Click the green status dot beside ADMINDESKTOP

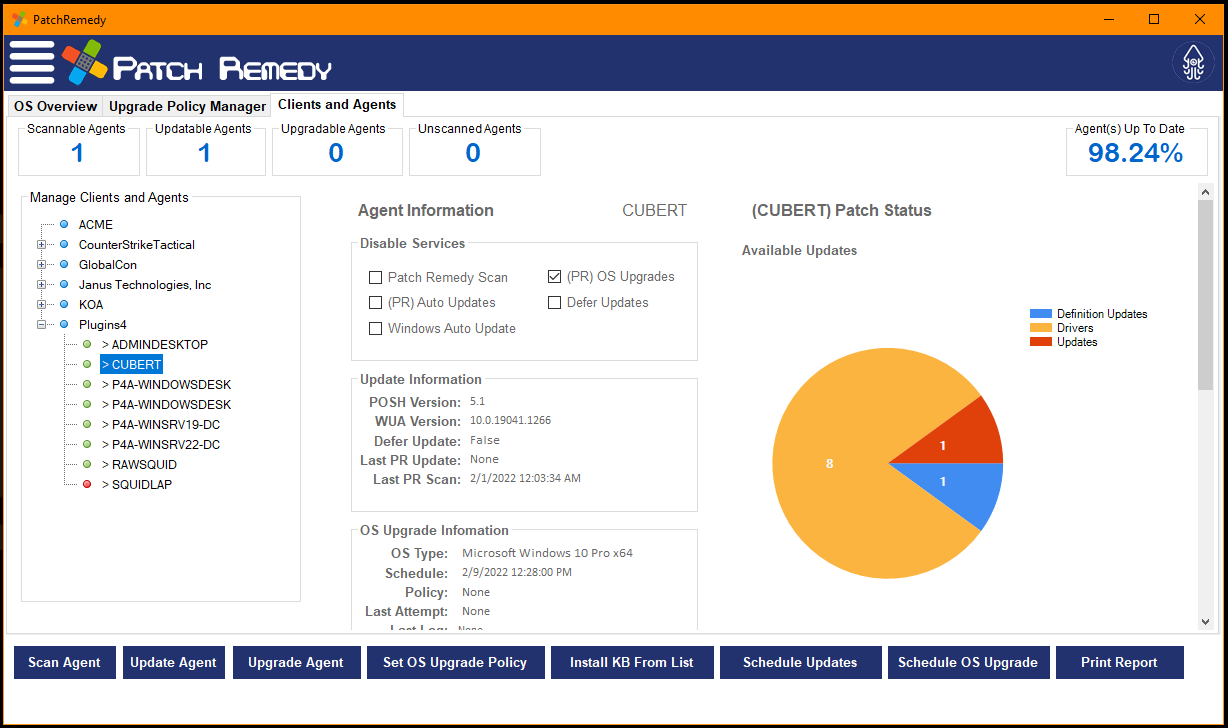point(88,344)
